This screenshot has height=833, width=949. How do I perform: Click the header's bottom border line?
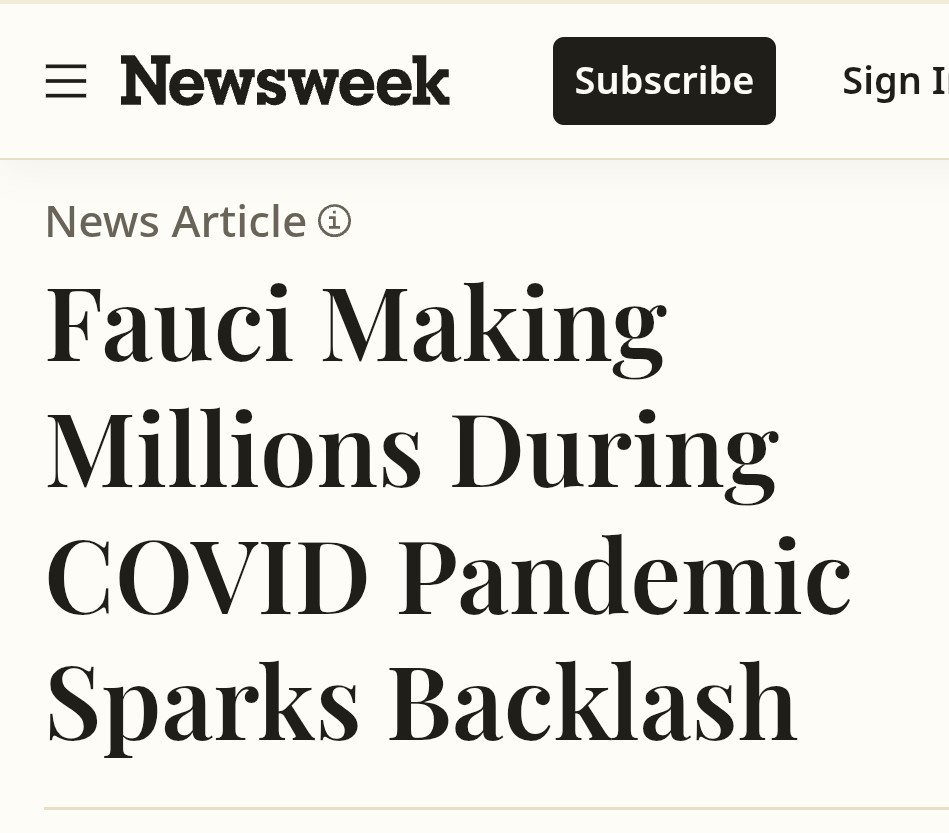coord(474,158)
